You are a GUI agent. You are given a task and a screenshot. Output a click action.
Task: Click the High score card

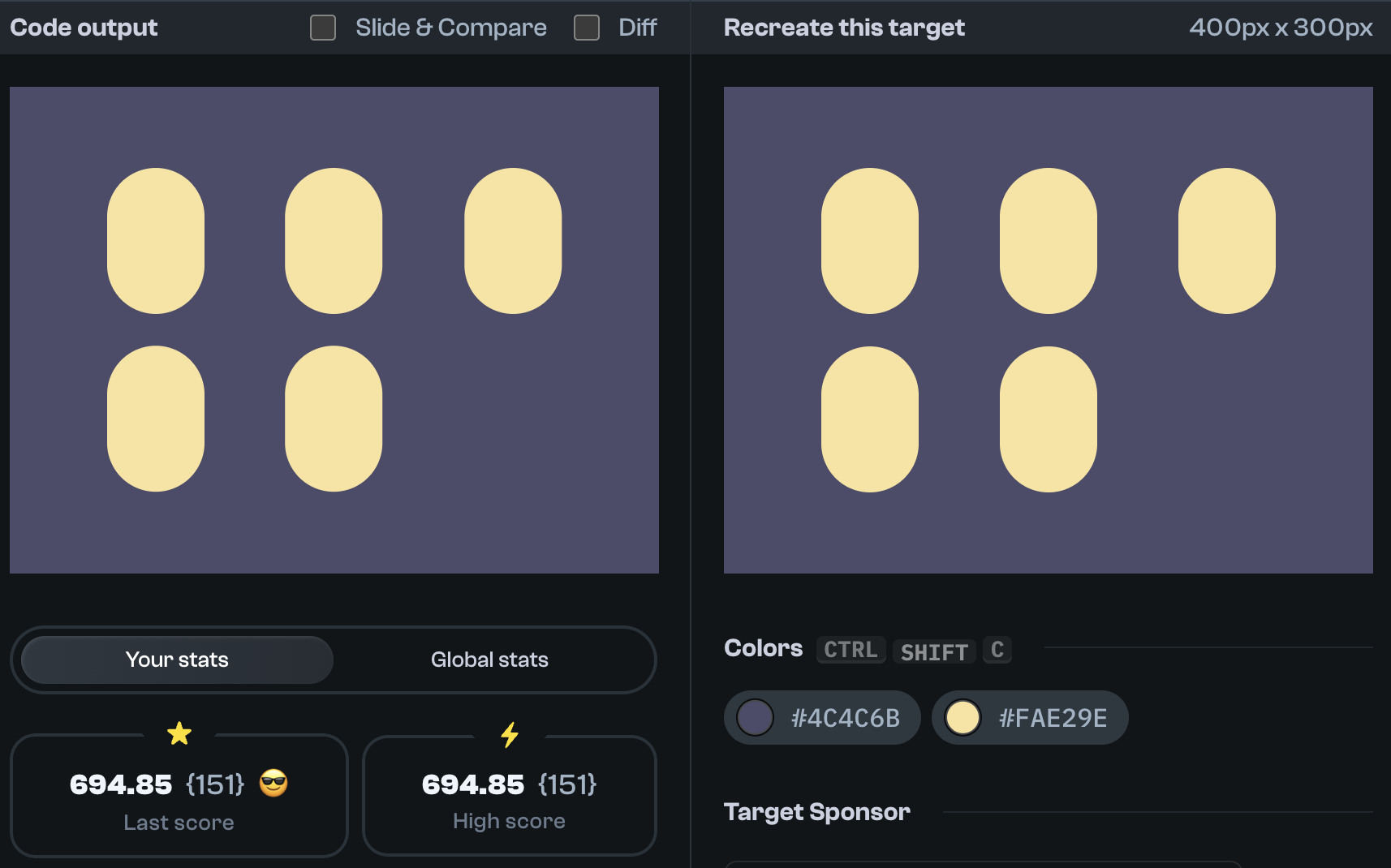click(510, 795)
